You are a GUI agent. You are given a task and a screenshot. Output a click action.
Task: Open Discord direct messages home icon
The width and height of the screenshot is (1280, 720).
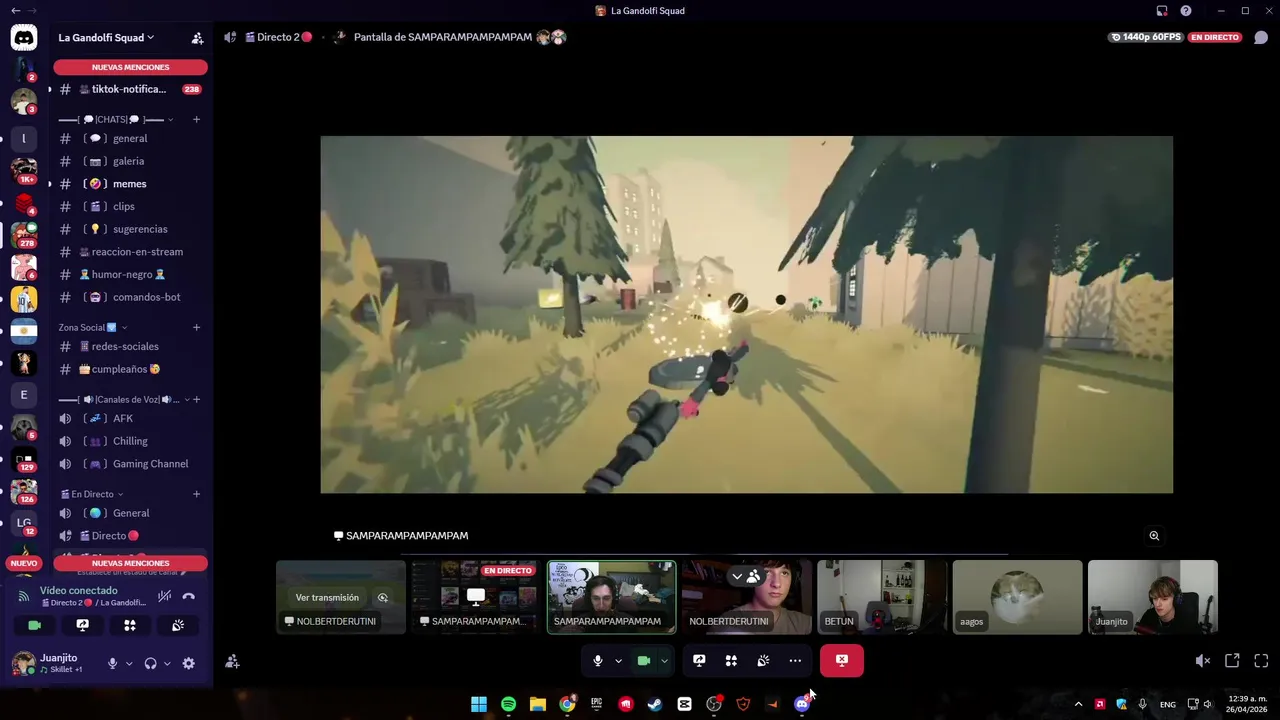(24, 38)
